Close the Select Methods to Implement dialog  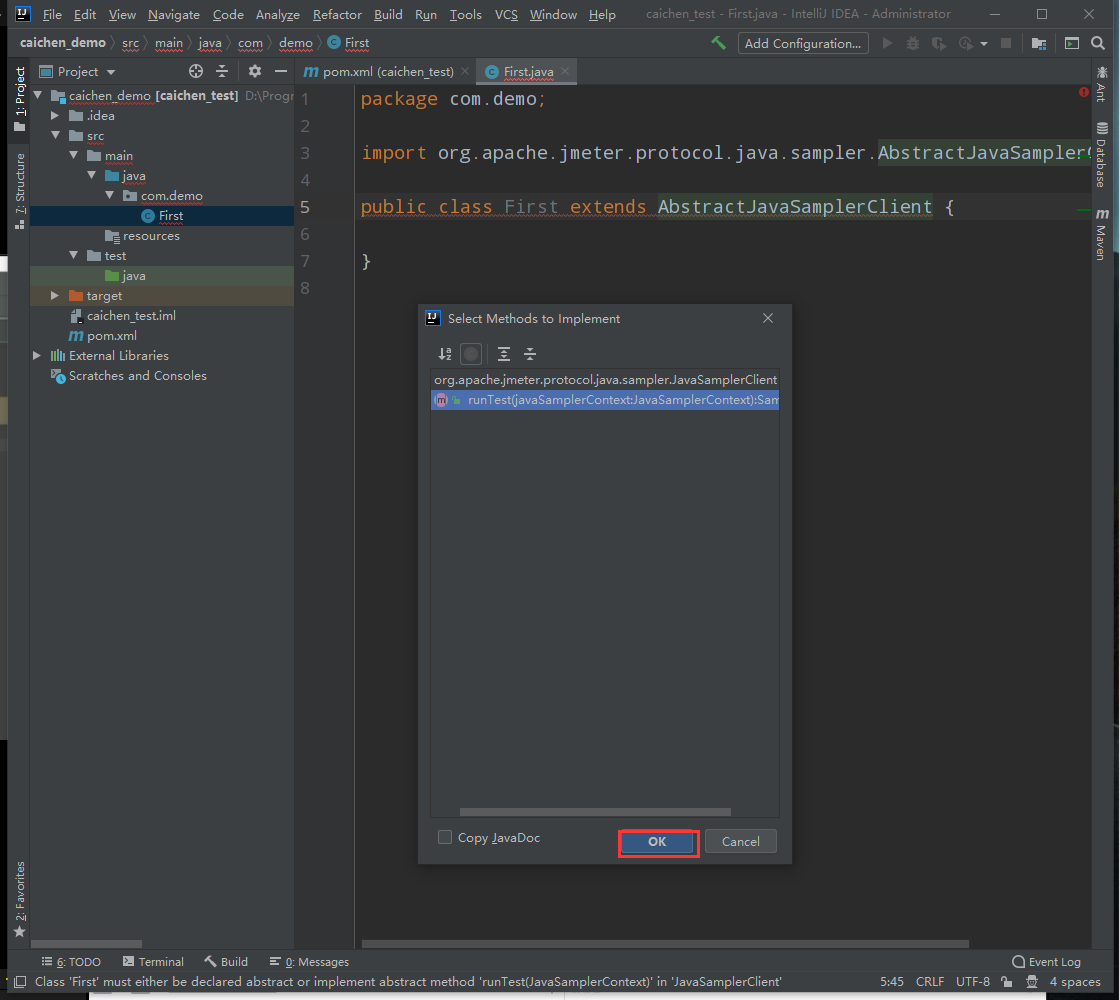pos(768,318)
